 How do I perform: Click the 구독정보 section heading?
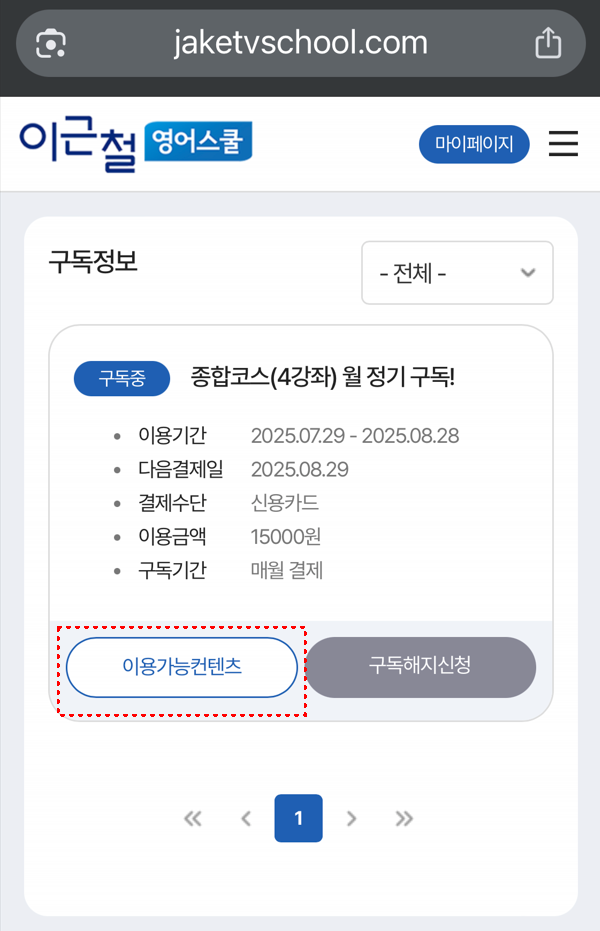click(93, 261)
